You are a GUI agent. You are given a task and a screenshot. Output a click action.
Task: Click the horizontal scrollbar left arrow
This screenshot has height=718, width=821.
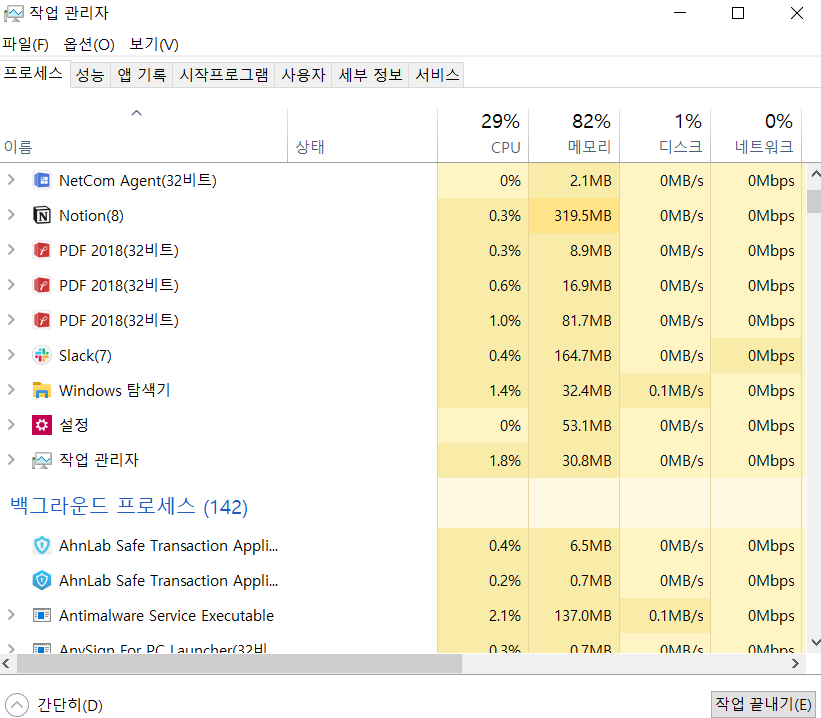point(6,664)
